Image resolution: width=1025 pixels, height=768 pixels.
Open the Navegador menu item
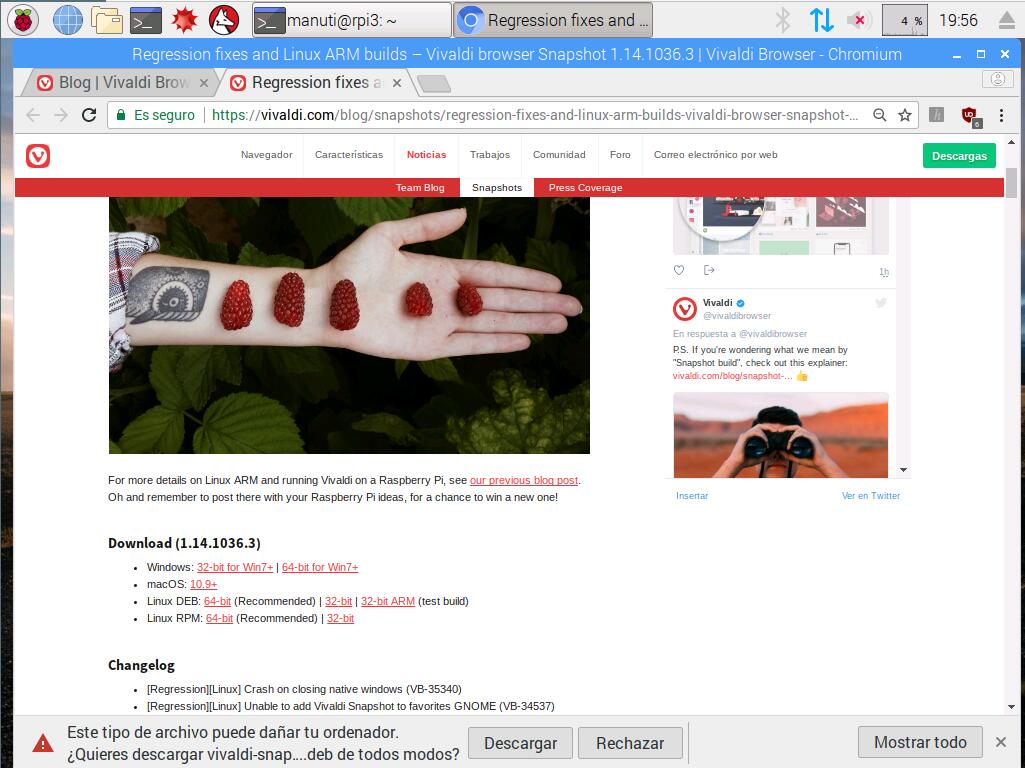click(x=266, y=155)
